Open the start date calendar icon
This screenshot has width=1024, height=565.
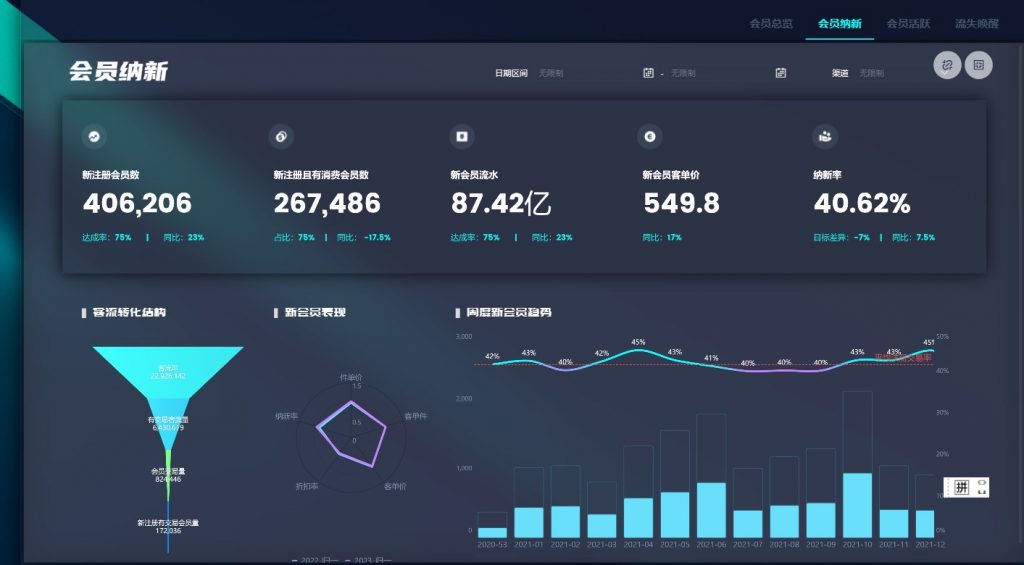648,73
